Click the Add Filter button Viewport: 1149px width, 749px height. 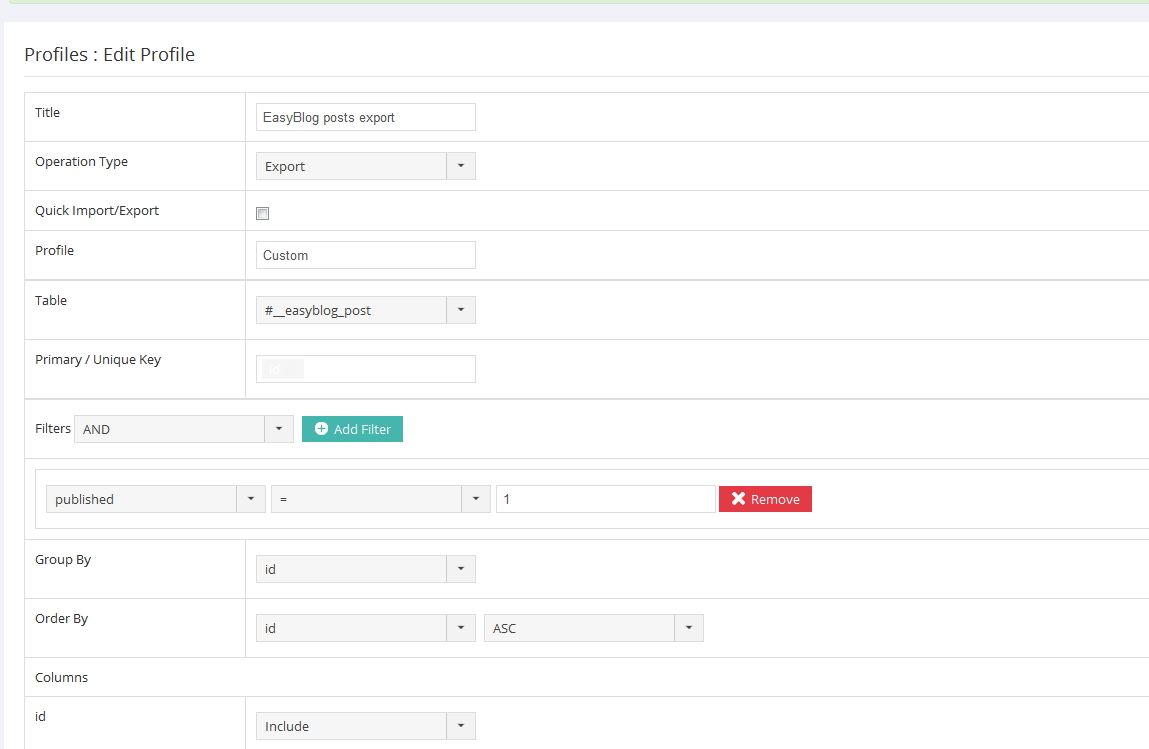pyautogui.click(x=352, y=429)
